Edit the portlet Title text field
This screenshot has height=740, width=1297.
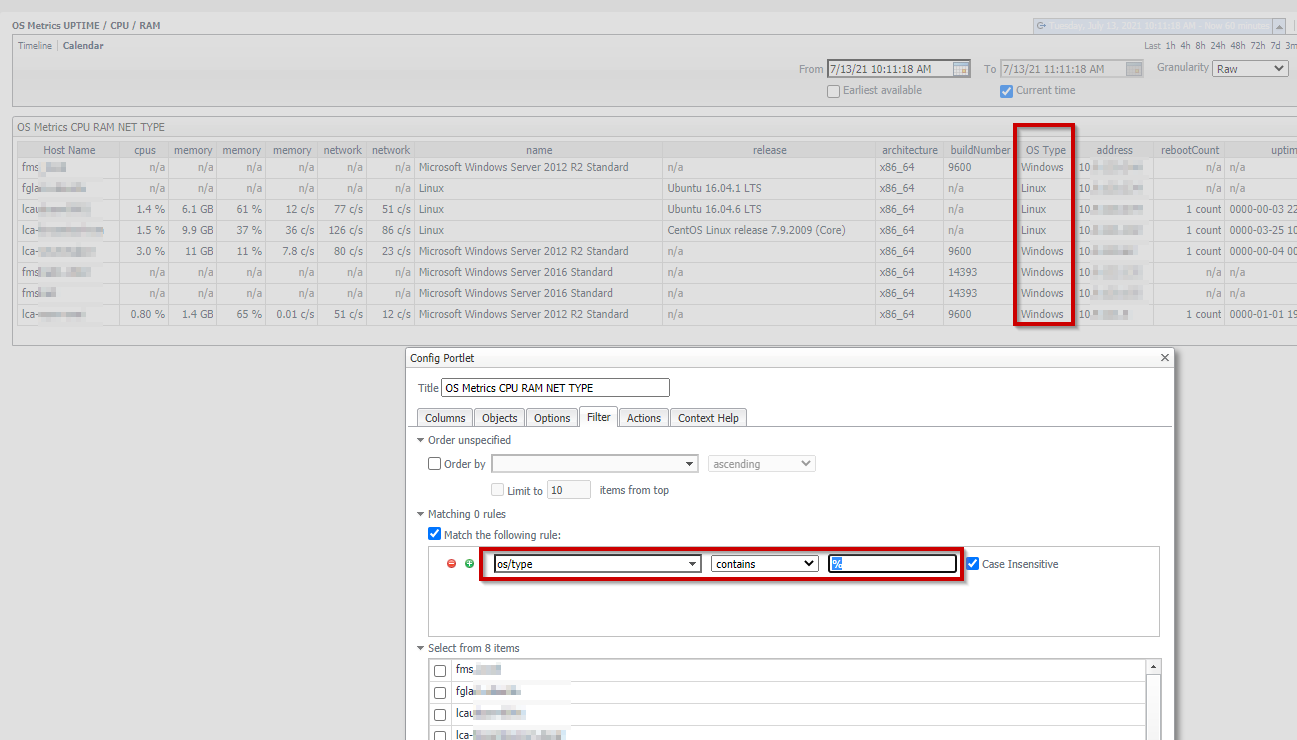[554, 387]
